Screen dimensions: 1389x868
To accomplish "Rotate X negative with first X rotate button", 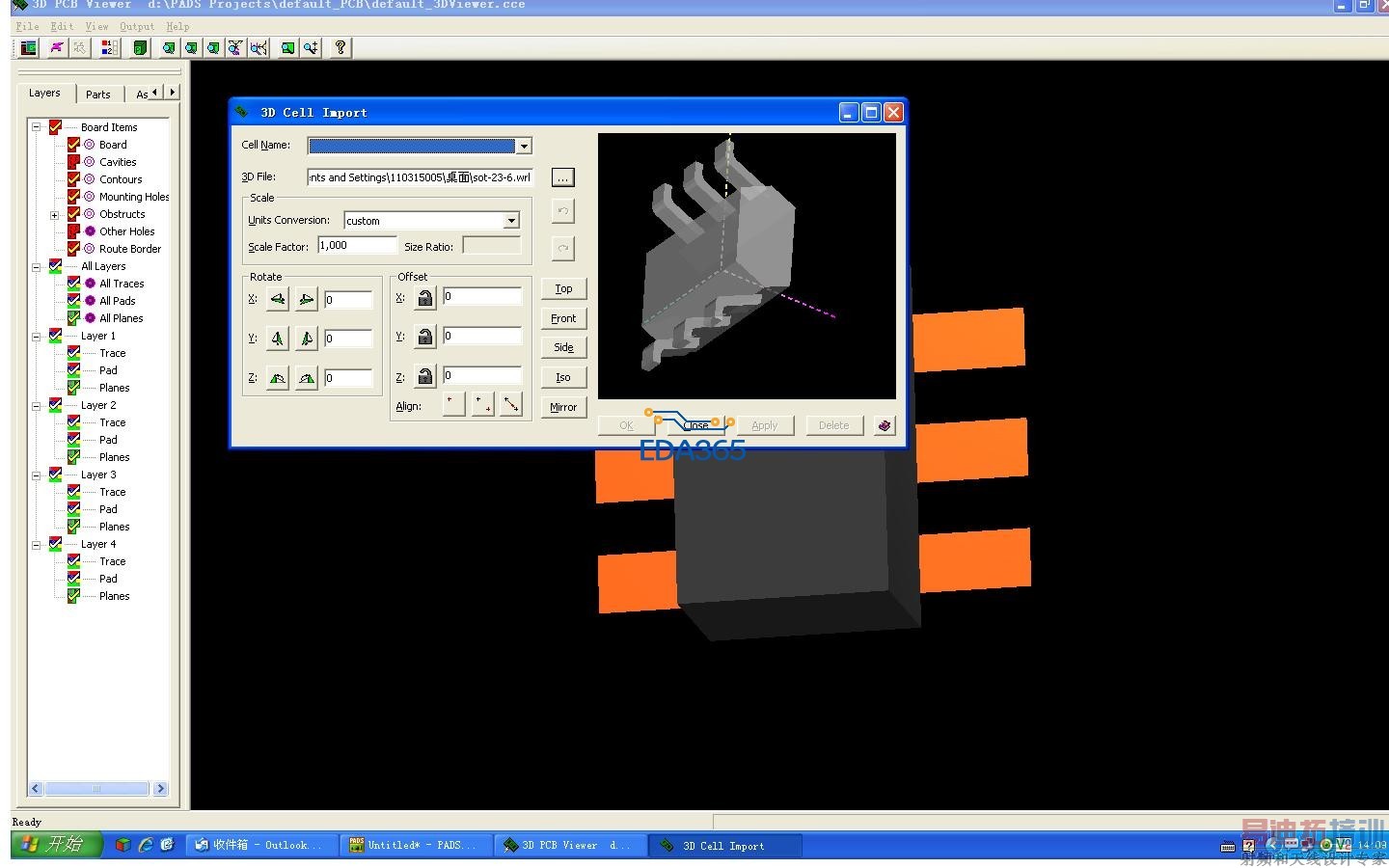I will pos(278,299).
